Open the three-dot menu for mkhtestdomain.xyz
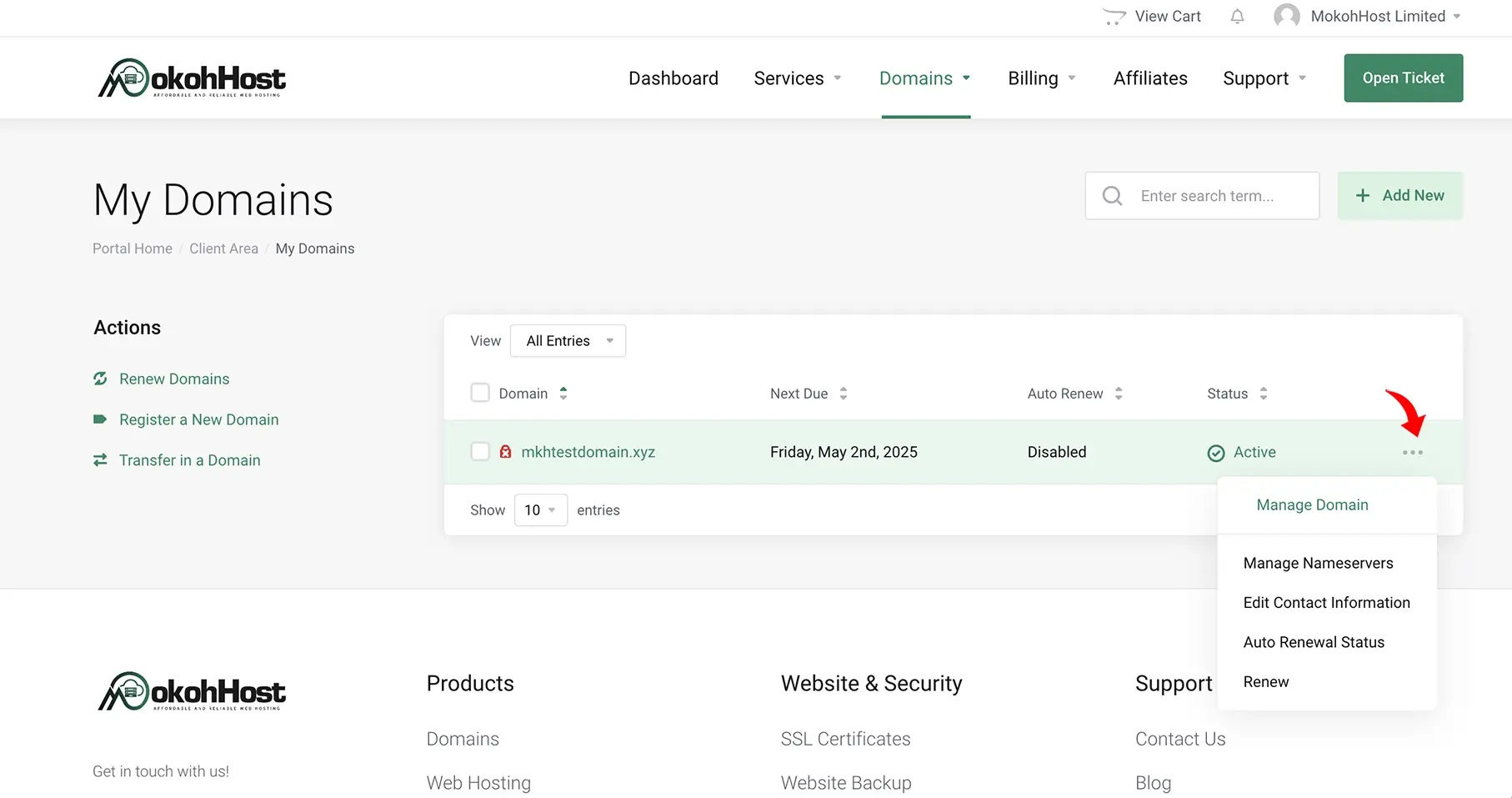 coord(1413,453)
